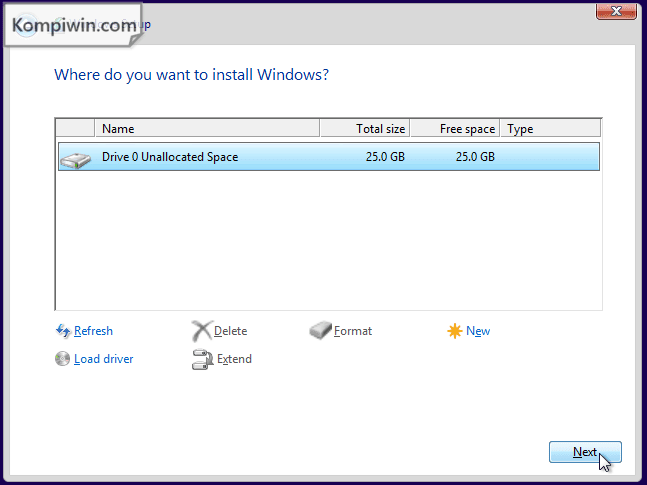Screen dimensions: 647x485
Task: Click the Load driver disc icon
Action: [62, 359]
